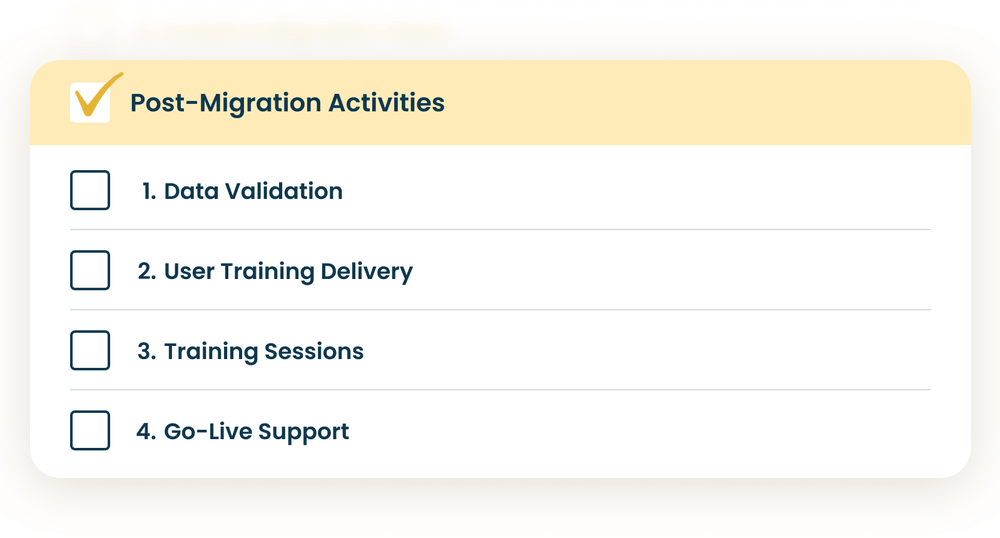Viewport: 1000px width, 538px height.
Task: Open the "2. User Training Delivery" item
Action: tap(275, 271)
